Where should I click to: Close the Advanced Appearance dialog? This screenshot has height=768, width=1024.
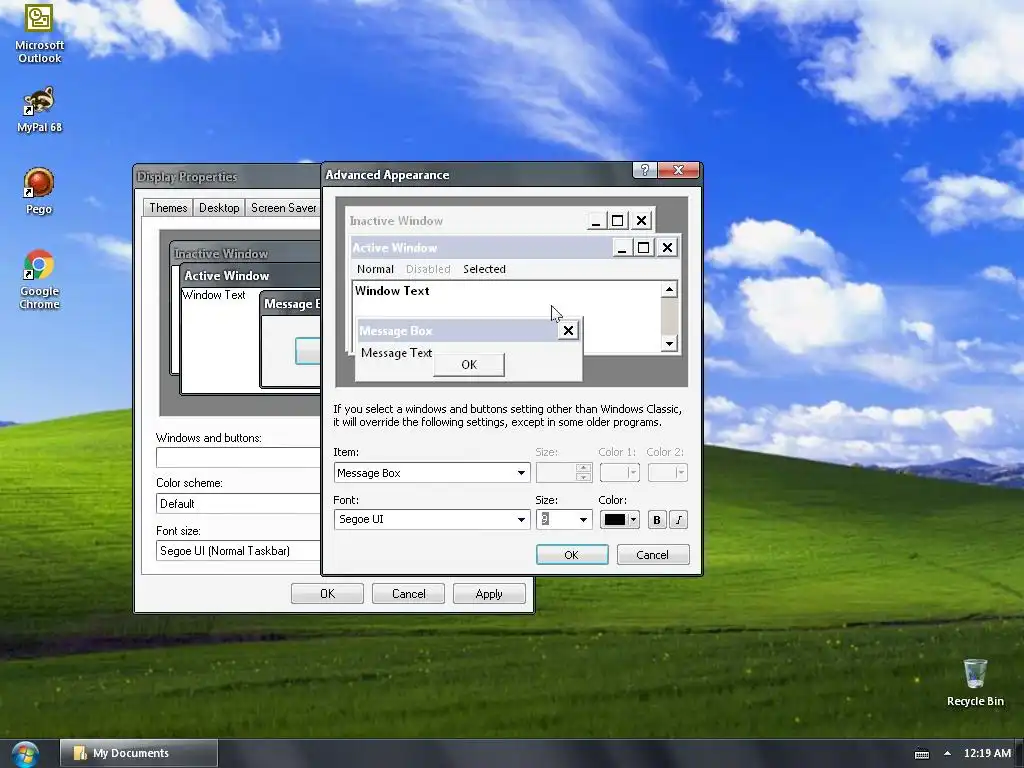679,170
